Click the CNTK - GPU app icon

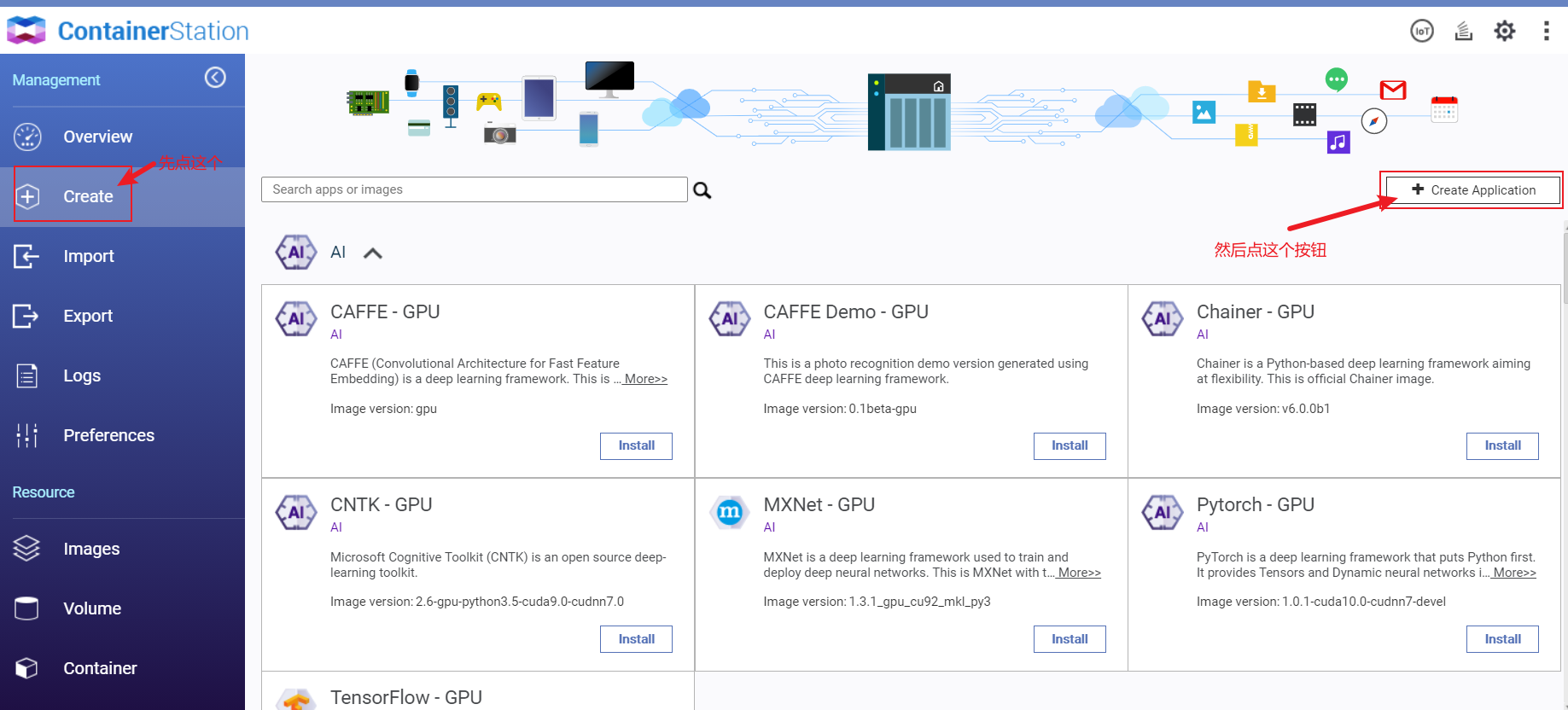pos(296,512)
